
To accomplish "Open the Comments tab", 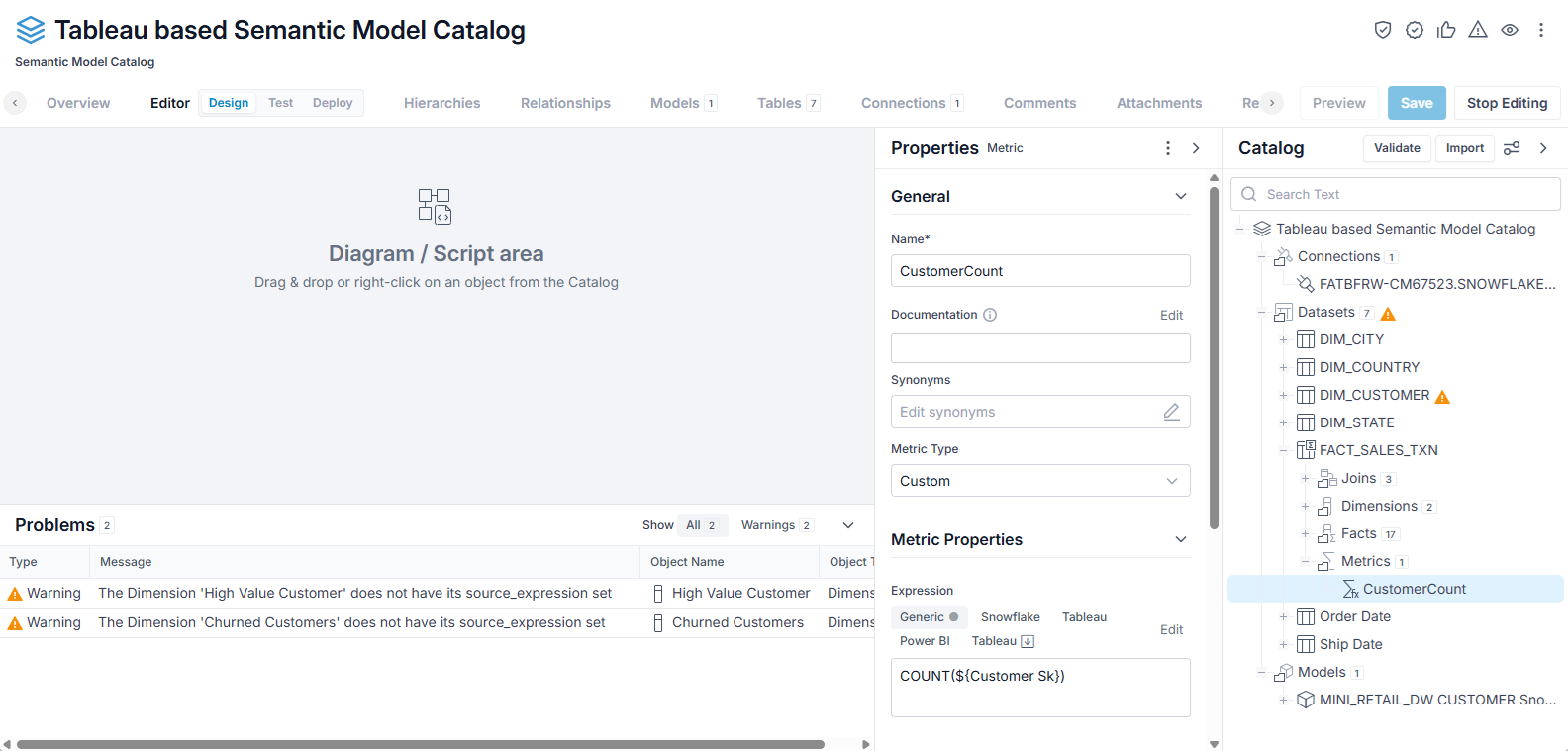I will (x=1039, y=103).
